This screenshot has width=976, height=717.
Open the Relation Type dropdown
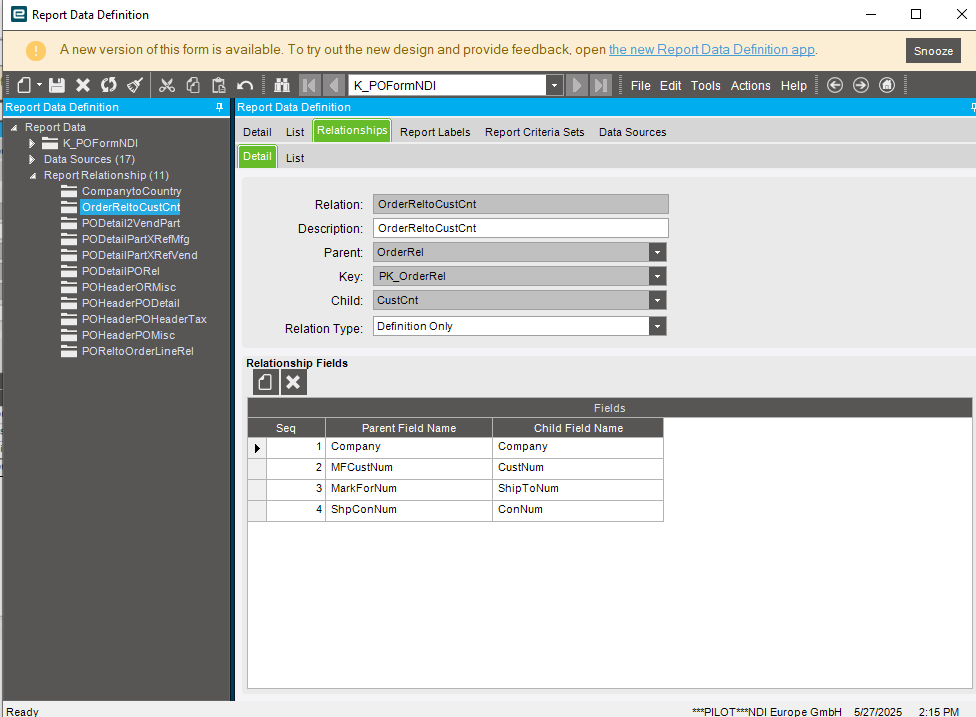point(657,326)
